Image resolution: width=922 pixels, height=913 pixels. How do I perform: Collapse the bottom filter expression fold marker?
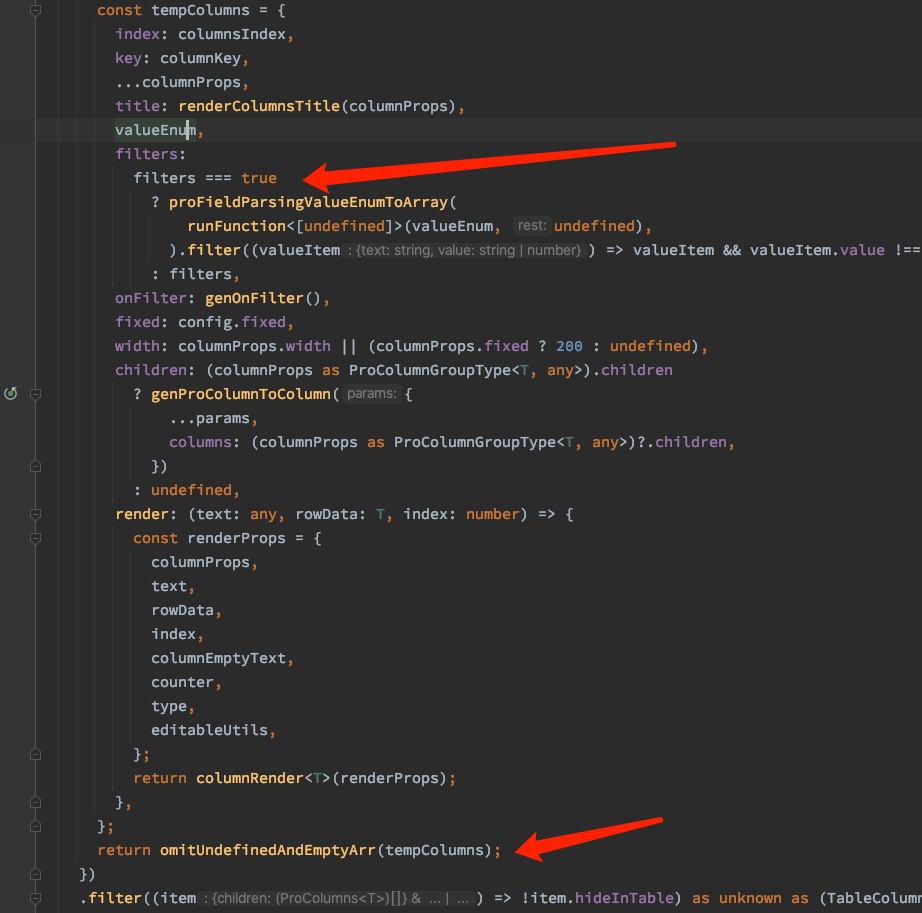[x=35, y=898]
